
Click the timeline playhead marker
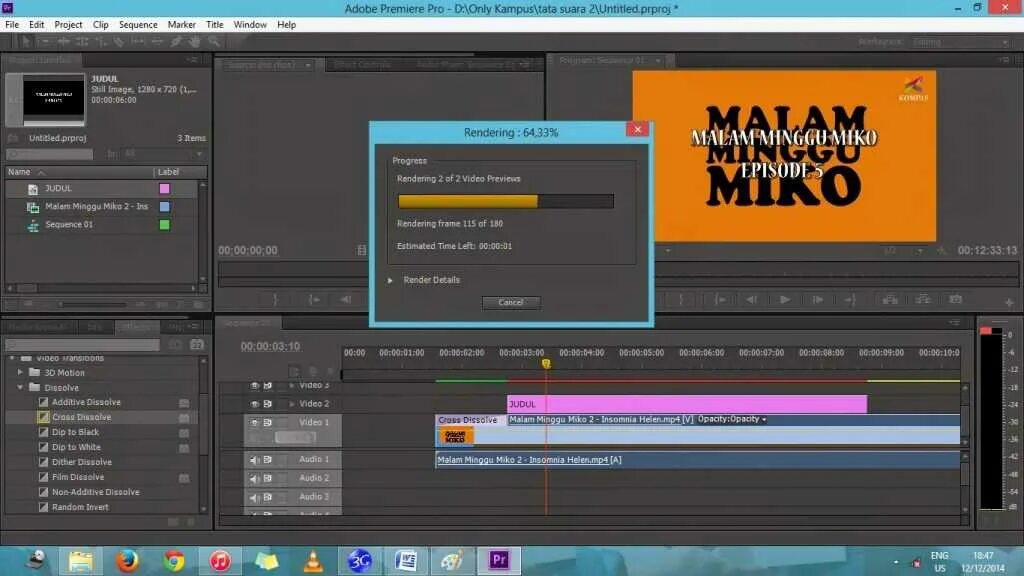pos(546,364)
